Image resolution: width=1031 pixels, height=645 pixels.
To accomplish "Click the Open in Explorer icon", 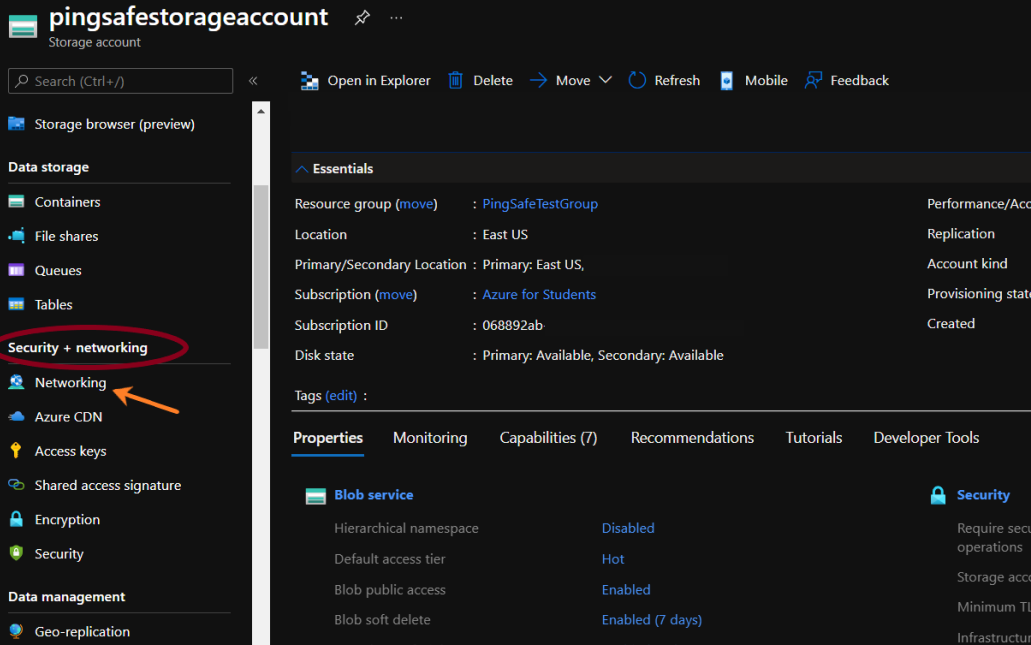I will 310,81.
